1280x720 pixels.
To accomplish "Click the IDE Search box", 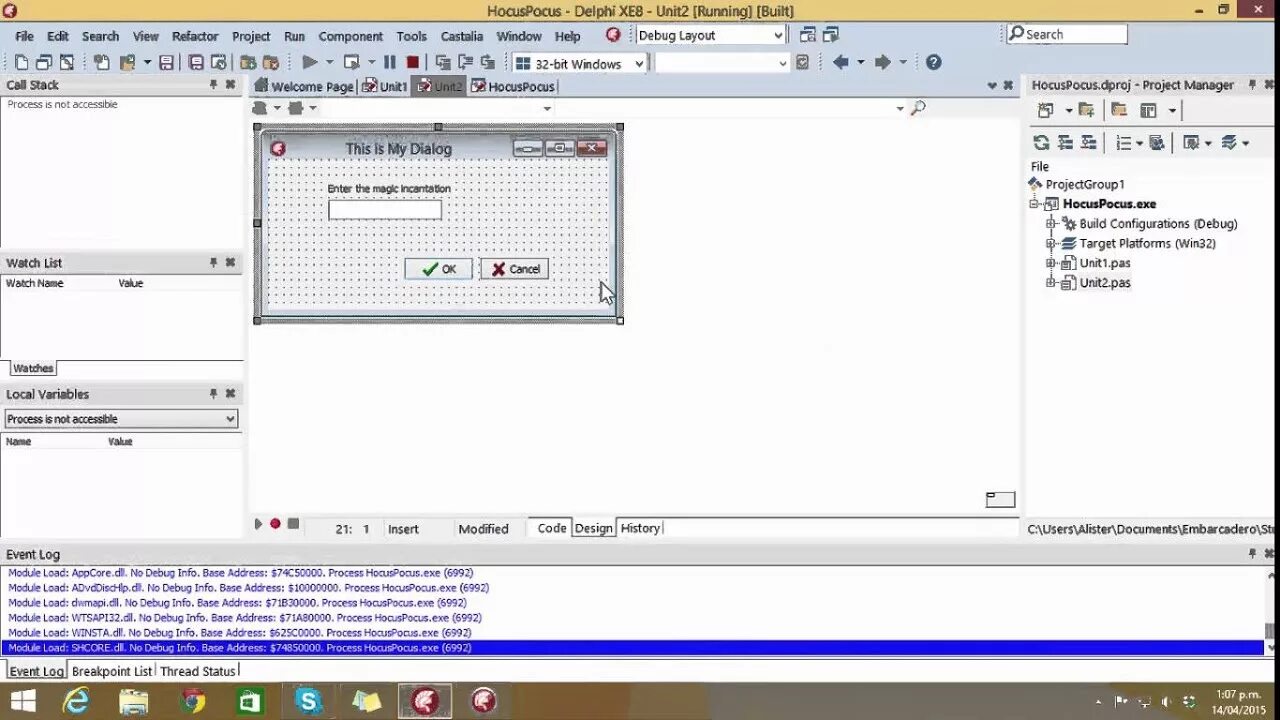I will [x=1067, y=34].
